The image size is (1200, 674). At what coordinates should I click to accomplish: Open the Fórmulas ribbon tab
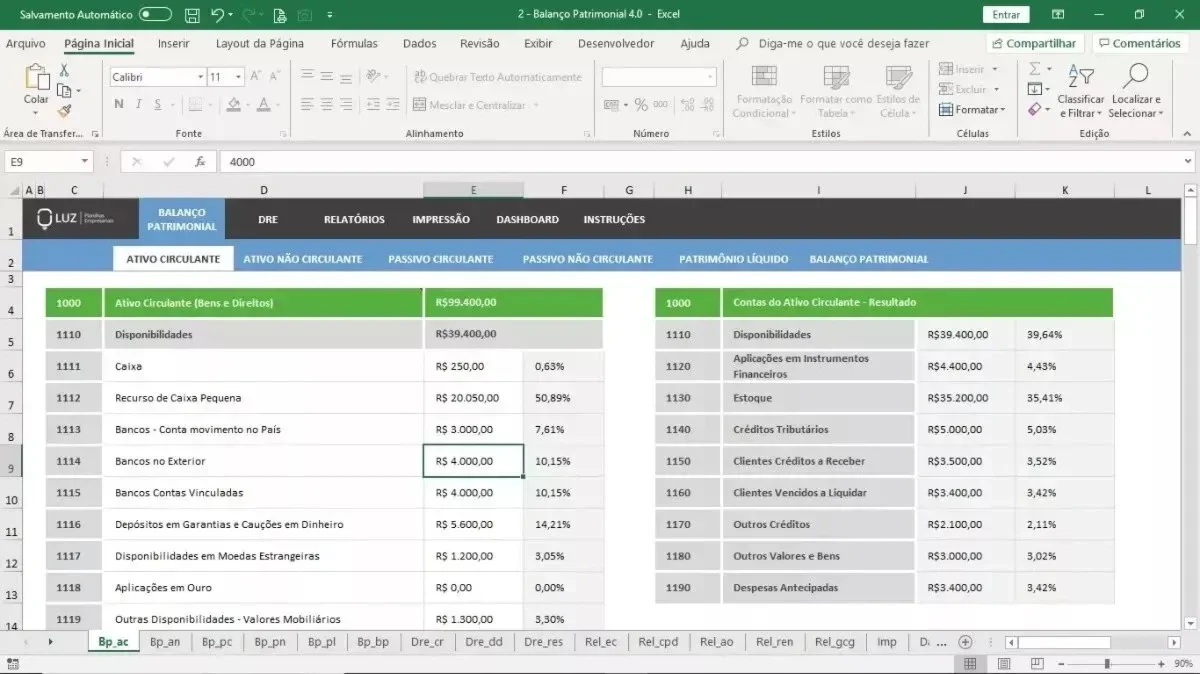[x=354, y=44]
